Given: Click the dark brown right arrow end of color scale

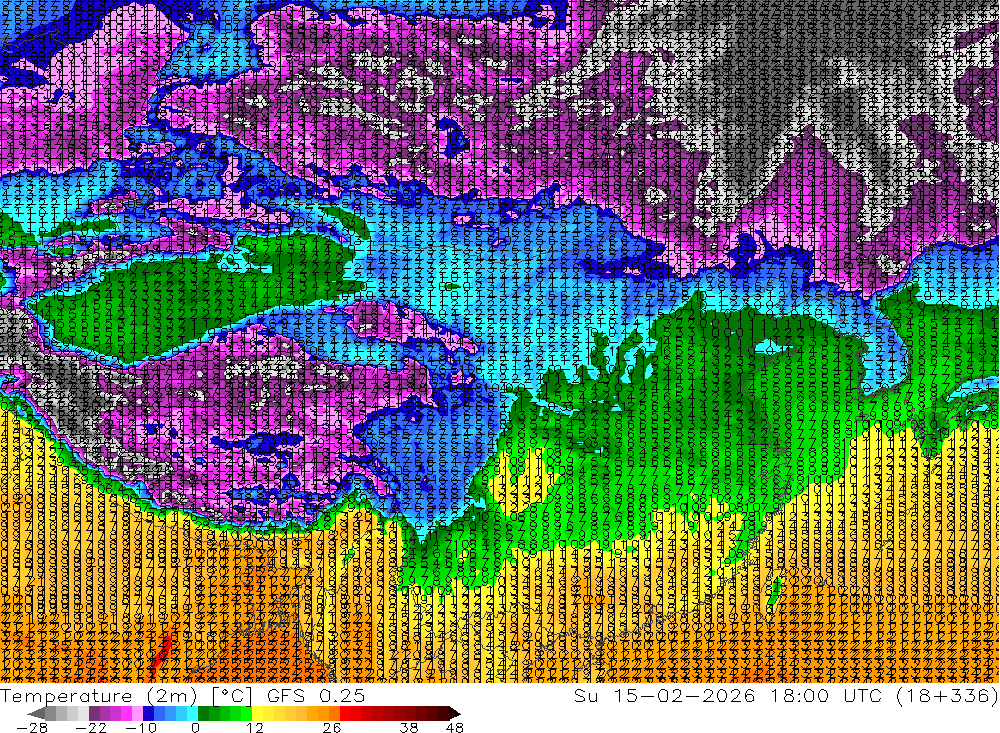Looking at the screenshot, I should [x=455, y=713].
